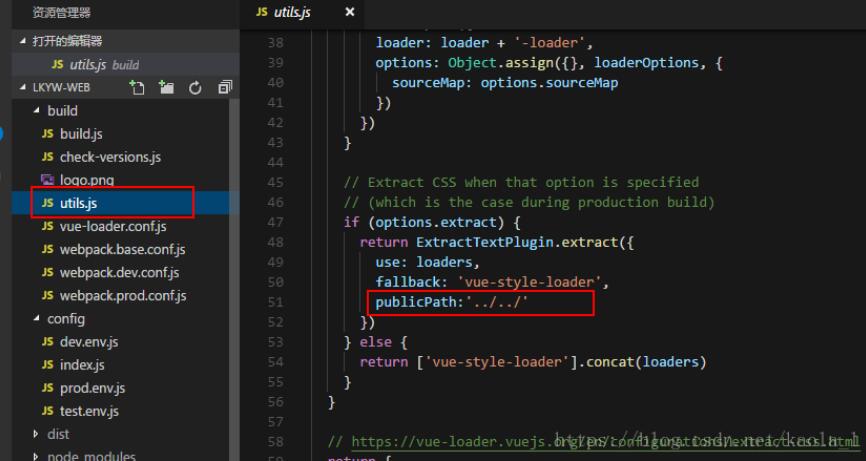Click line number 51 in gutter

pos(275,302)
